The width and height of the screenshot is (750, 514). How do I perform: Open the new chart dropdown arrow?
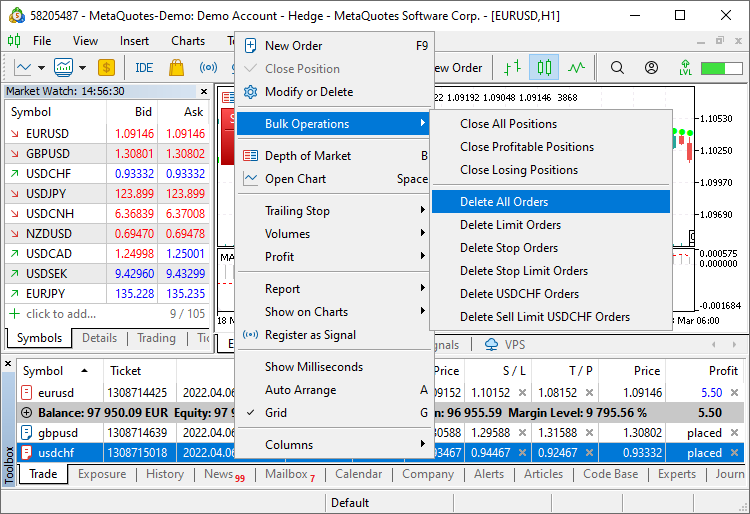[42, 68]
